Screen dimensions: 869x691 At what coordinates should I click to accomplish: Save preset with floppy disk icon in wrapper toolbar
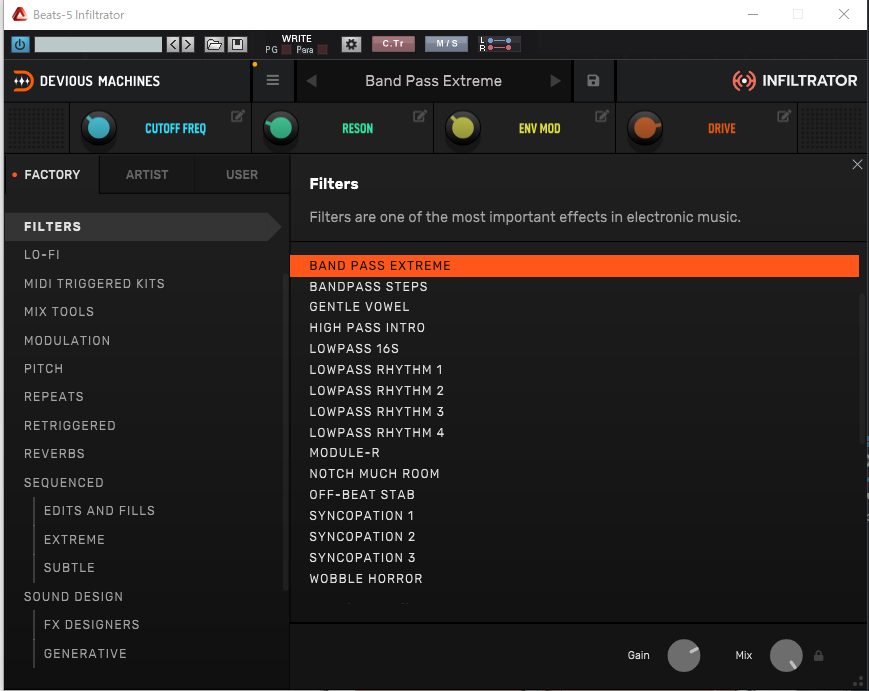[x=237, y=44]
